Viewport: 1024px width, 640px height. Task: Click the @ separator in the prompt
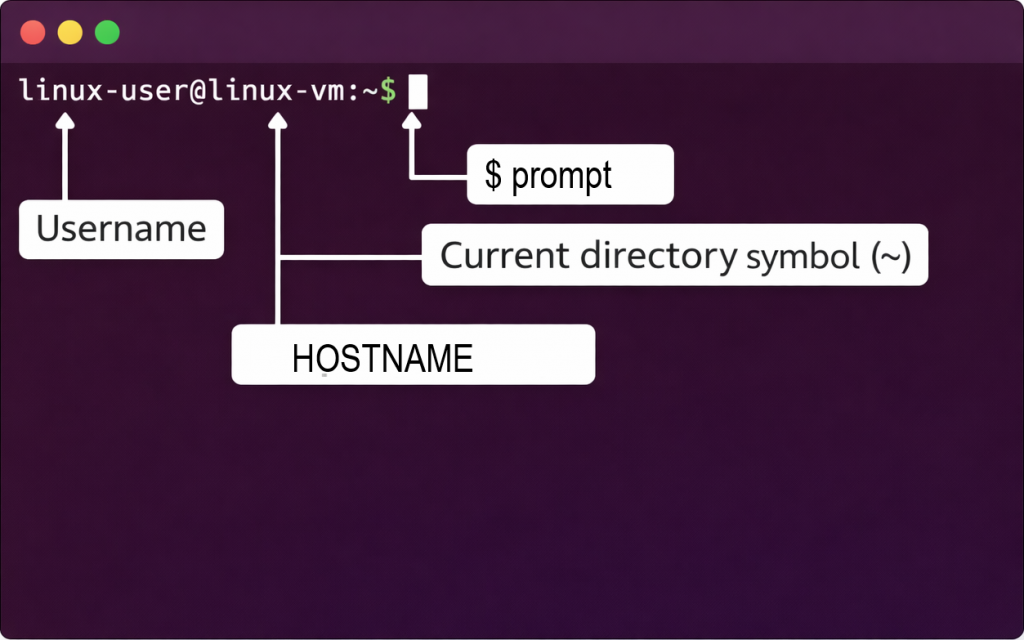tap(200, 92)
